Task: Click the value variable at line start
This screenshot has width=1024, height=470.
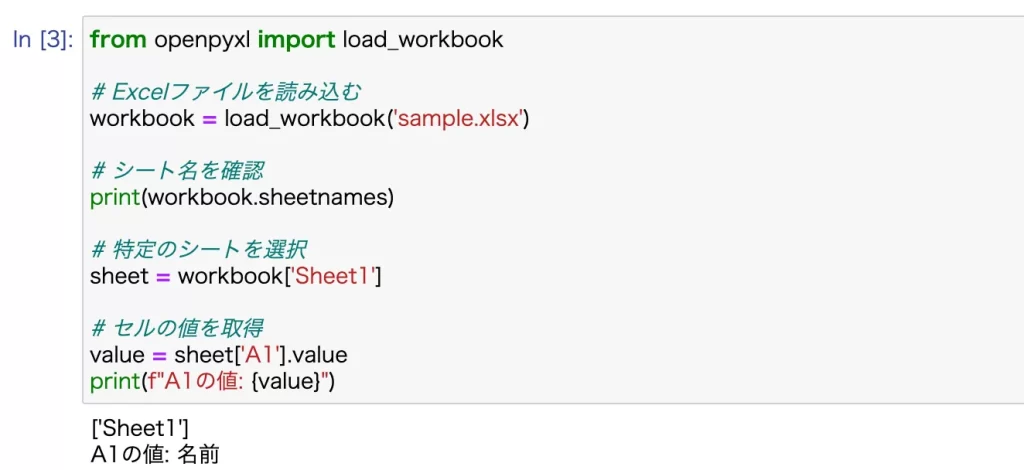Action: point(117,354)
